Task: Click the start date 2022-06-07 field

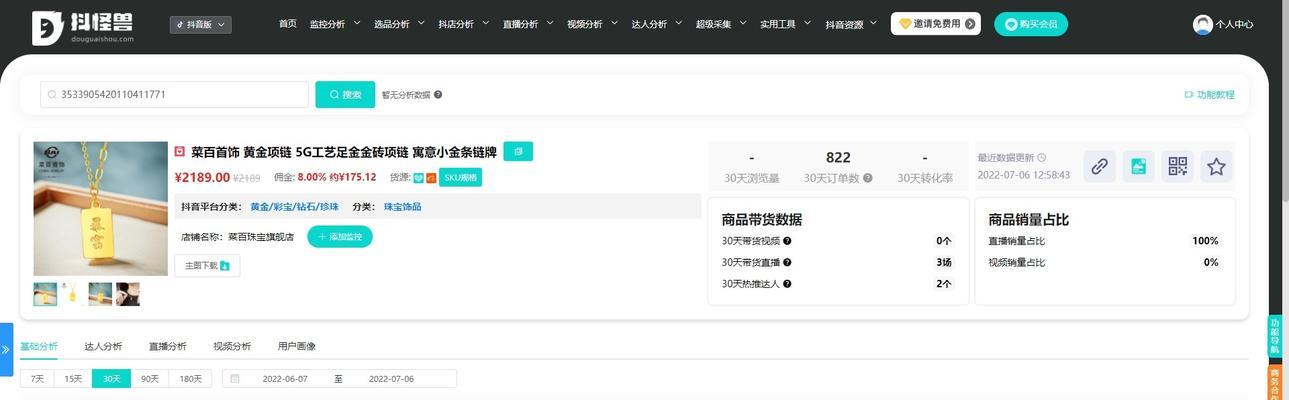Action: 285,379
